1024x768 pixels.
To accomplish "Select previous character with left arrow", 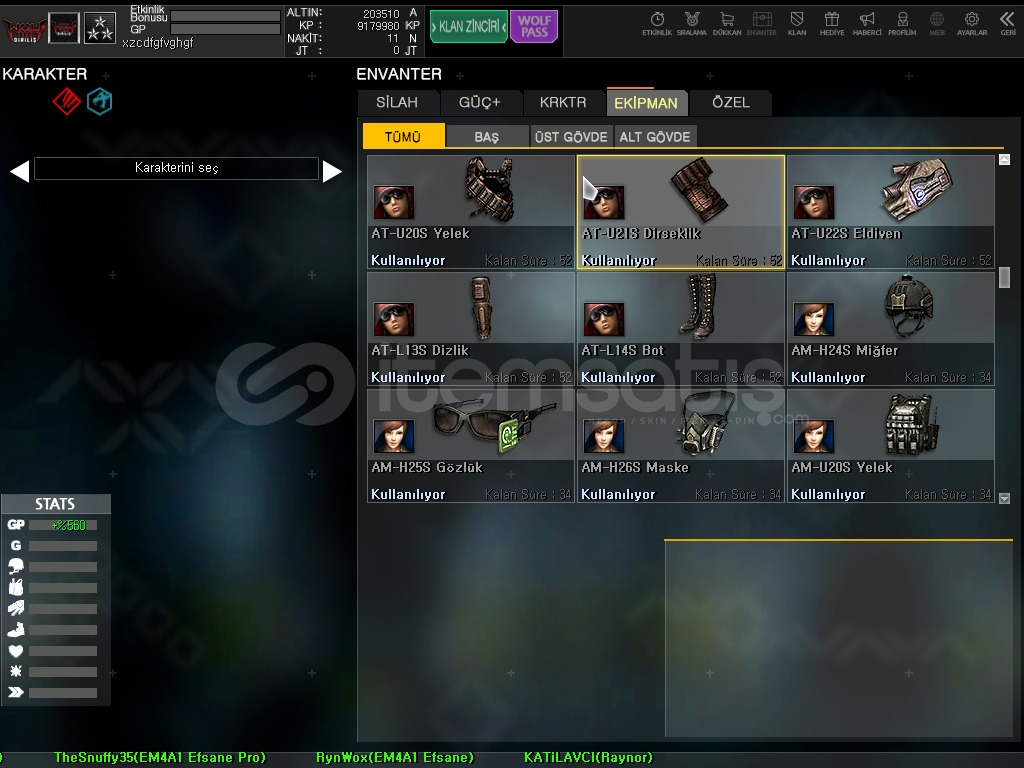I will [x=19, y=171].
